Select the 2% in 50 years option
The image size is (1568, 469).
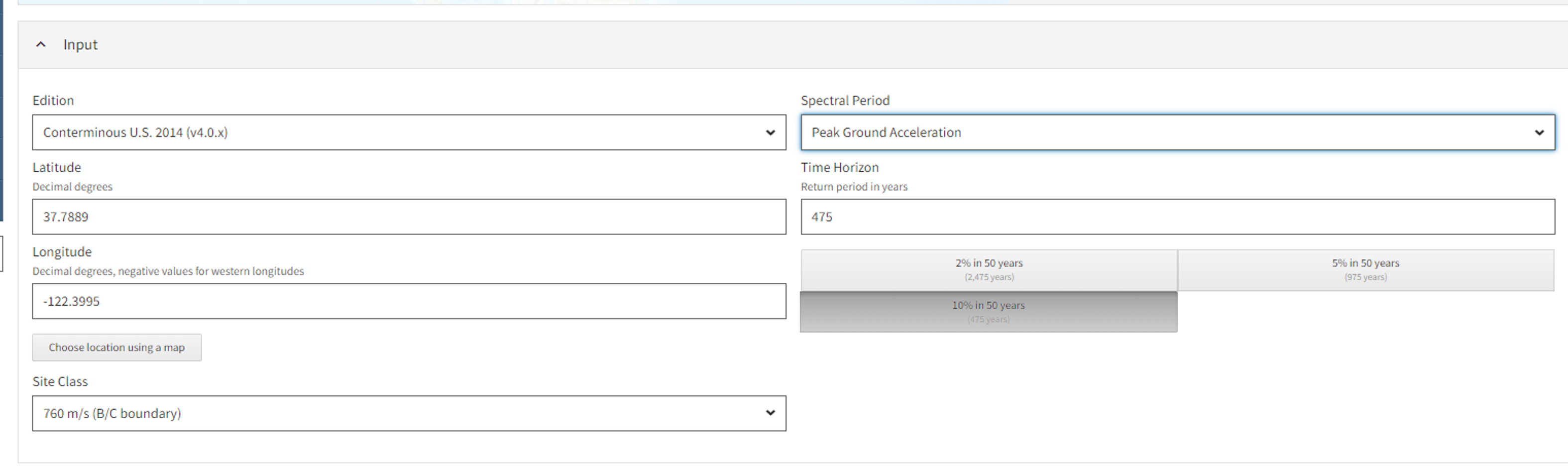pos(989,269)
